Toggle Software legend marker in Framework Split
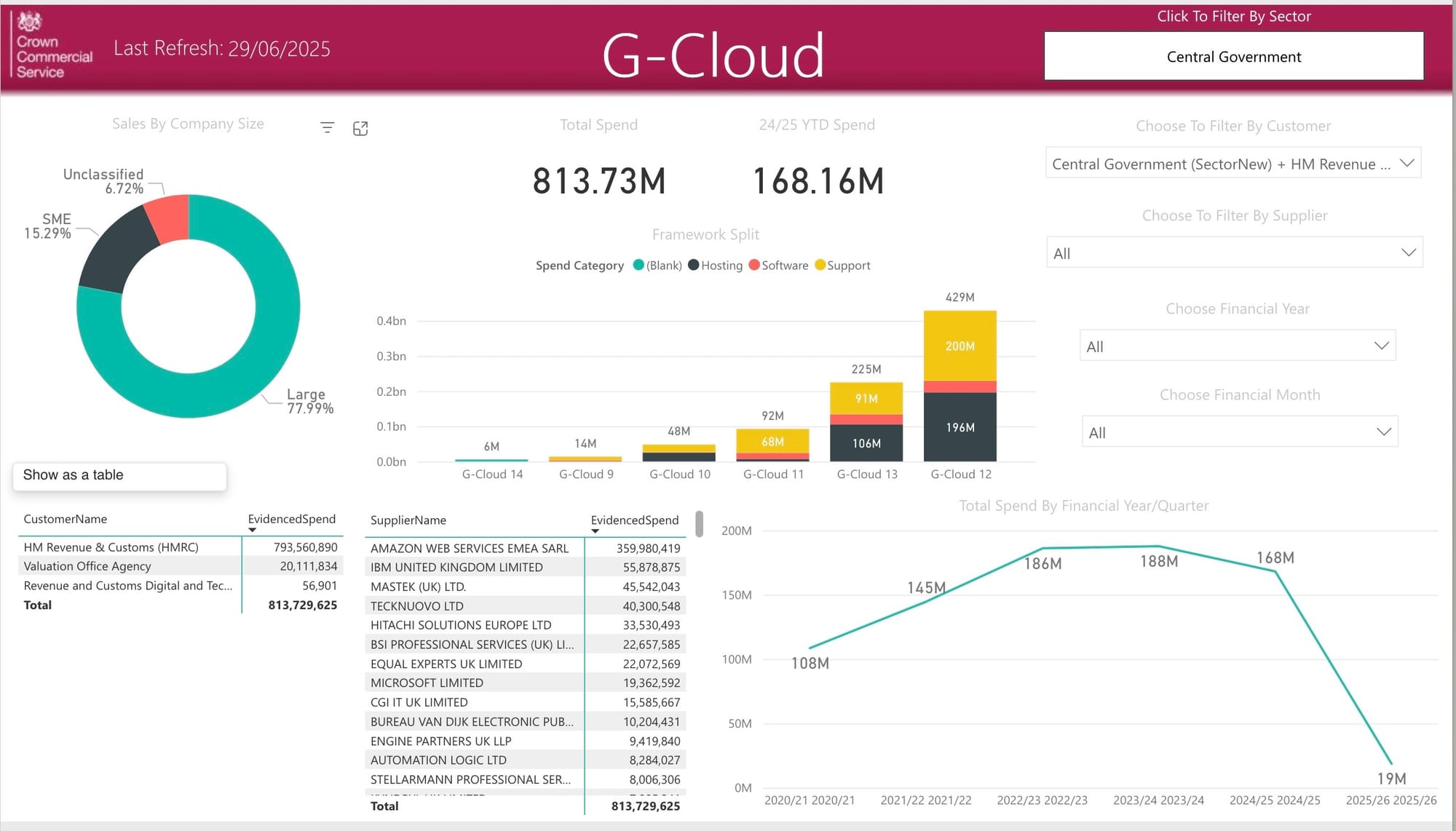1456x831 pixels. tap(754, 265)
